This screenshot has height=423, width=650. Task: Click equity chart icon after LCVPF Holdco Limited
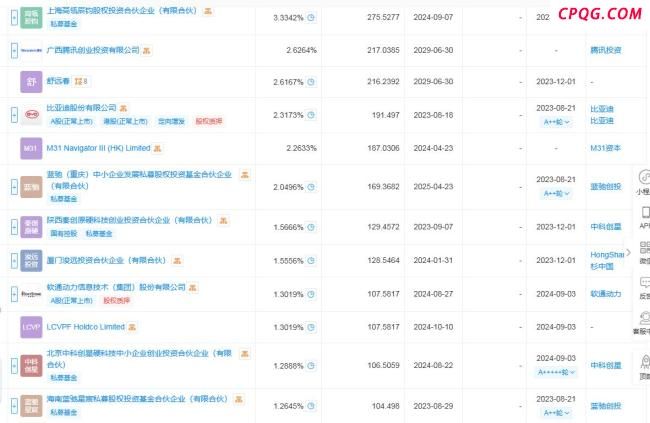132,327
